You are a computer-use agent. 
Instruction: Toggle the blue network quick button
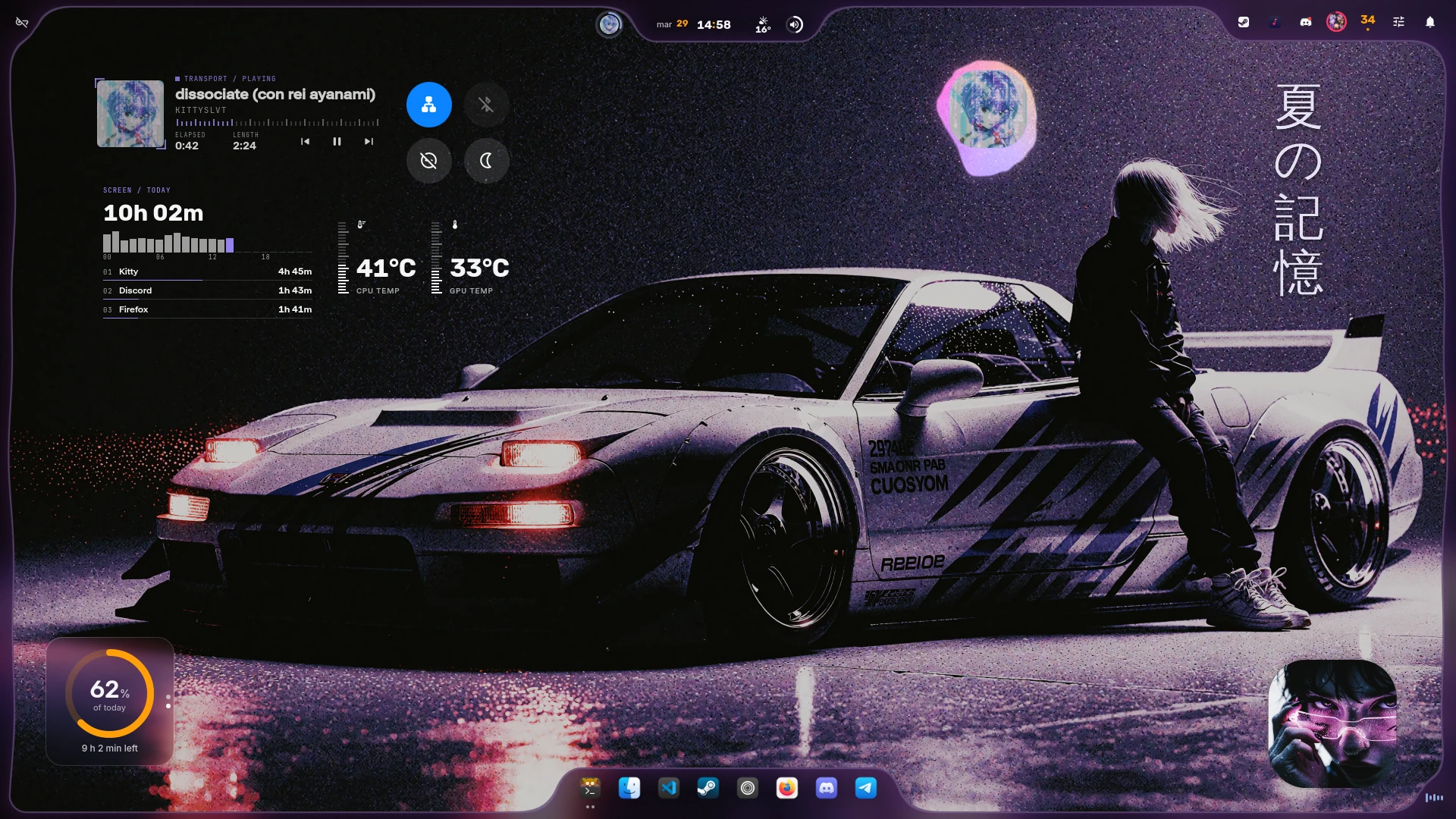coord(429,105)
